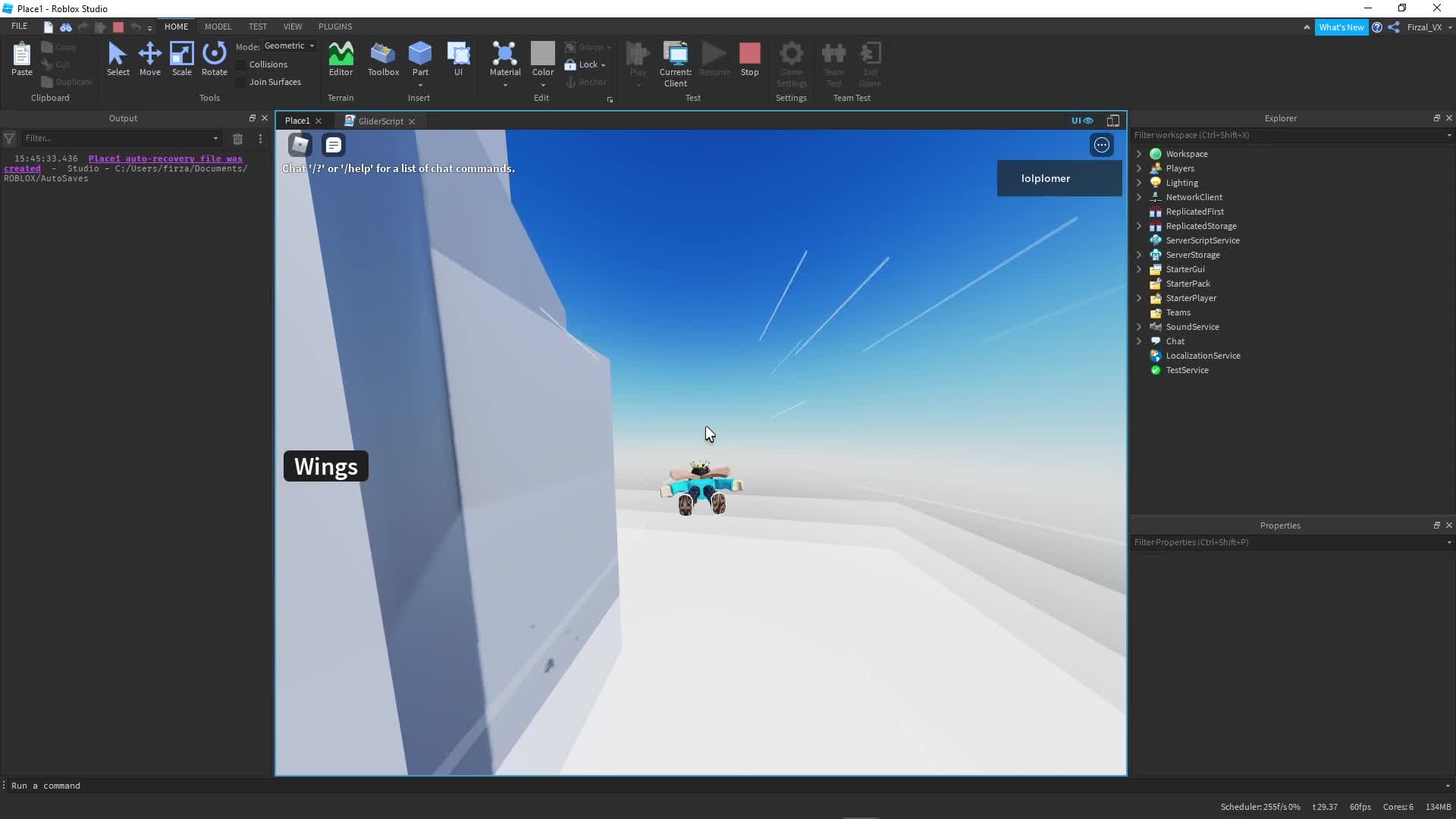Screen dimensions: 1456x819
Task: Click the in-game chat bubble icon
Action: (334, 145)
